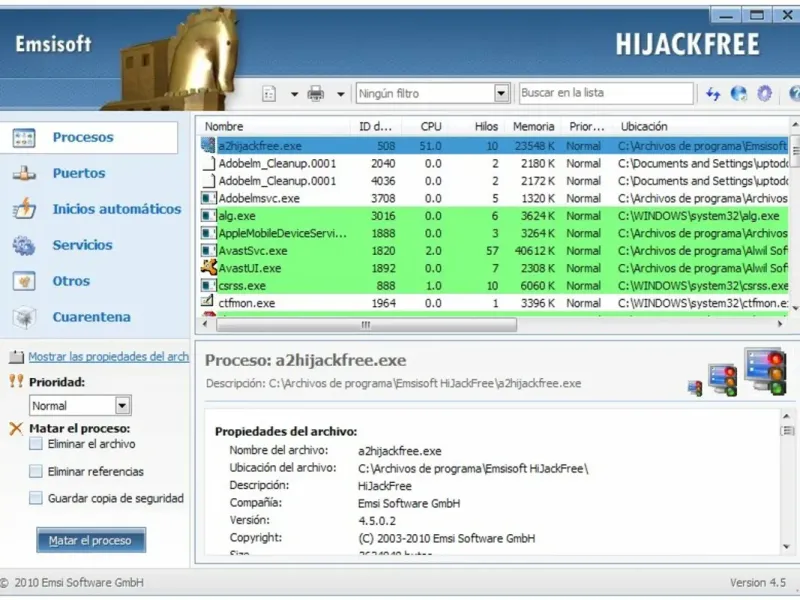Click properties panel scroll up arrow
The width and height of the screenshot is (800, 600).
point(786,416)
